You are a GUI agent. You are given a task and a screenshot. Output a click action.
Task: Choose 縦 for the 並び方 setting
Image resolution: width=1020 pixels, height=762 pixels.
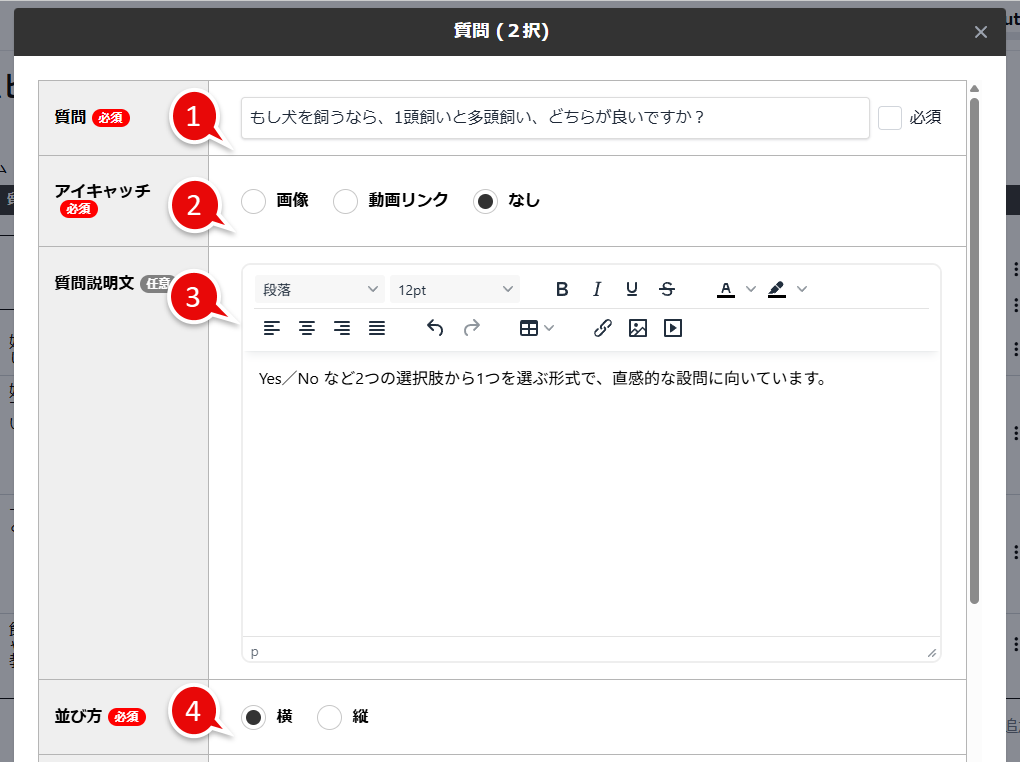pyautogui.click(x=330, y=717)
